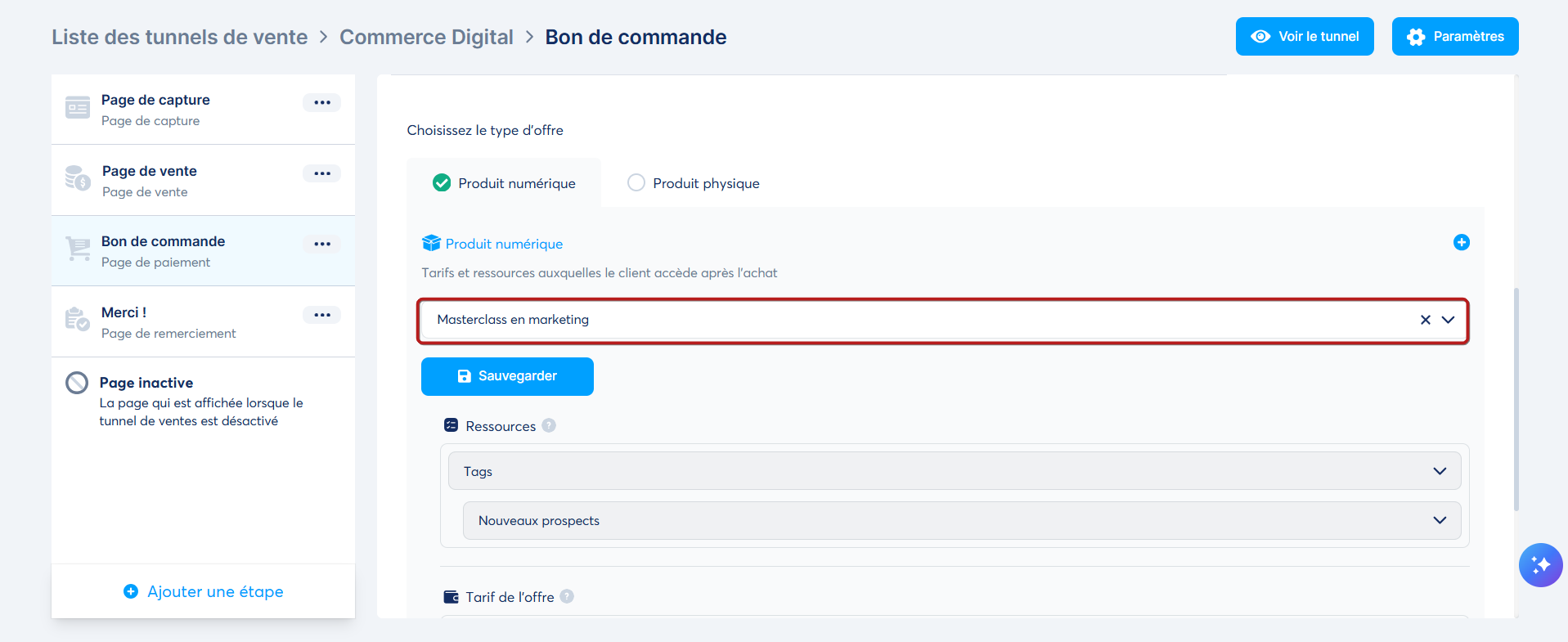
Task: Click the vertical scrollbar on the right
Action: coord(1516,399)
